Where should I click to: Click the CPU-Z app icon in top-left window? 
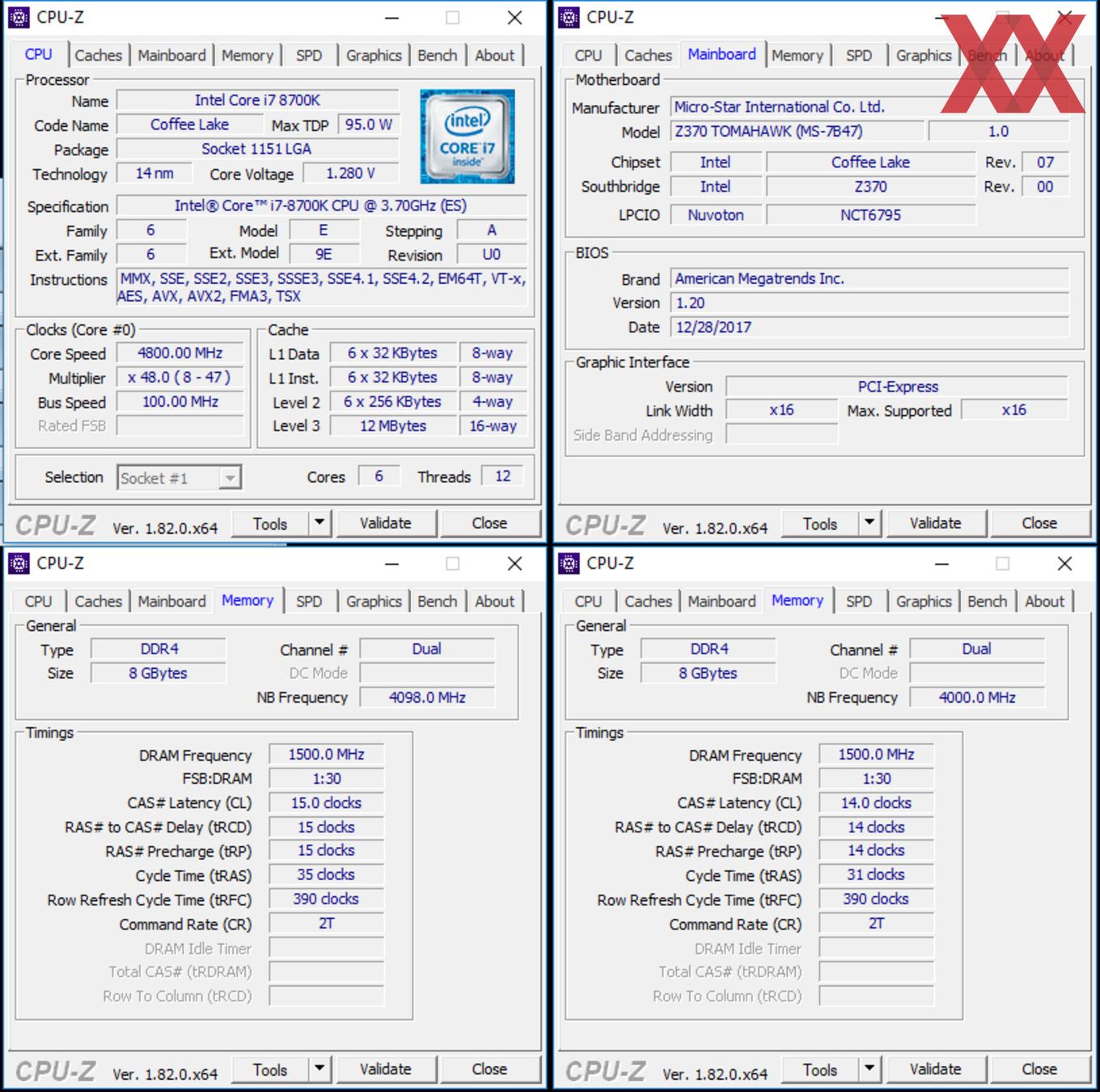coord(19,17)
